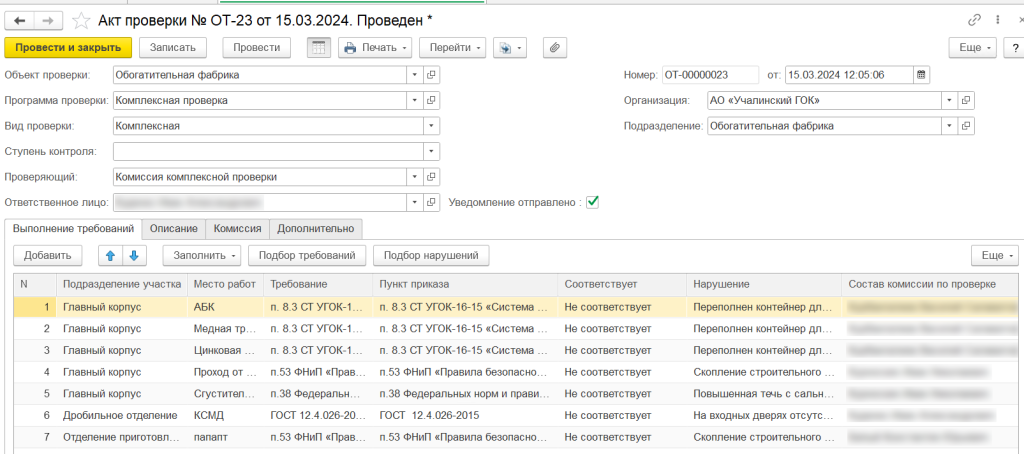Open the Объект проверки record form icon
This screenshot has width=1024, height=454.
(432, 74)
